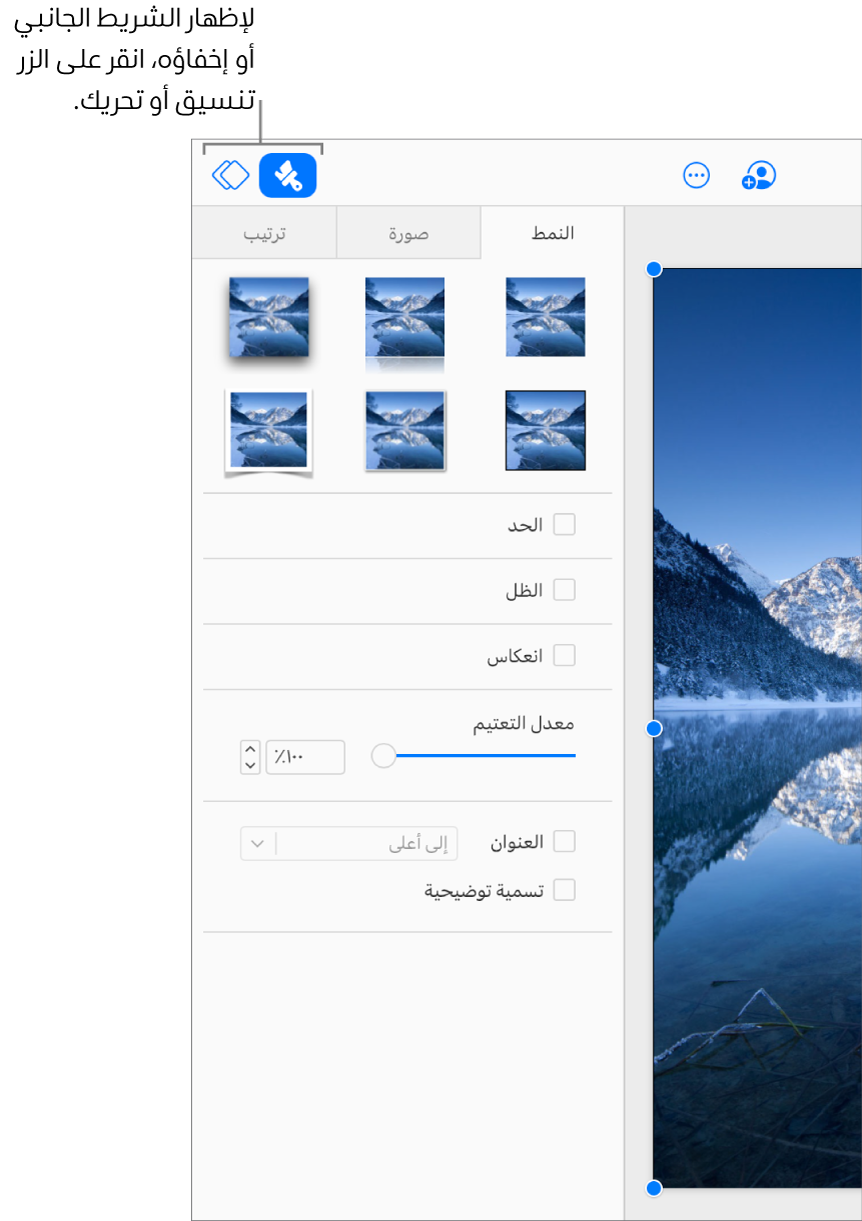Click the معدل التعتيم opacity slider handle
Image resolution: width=862 pixels, height=1221 pixels.
coord(383,757)
